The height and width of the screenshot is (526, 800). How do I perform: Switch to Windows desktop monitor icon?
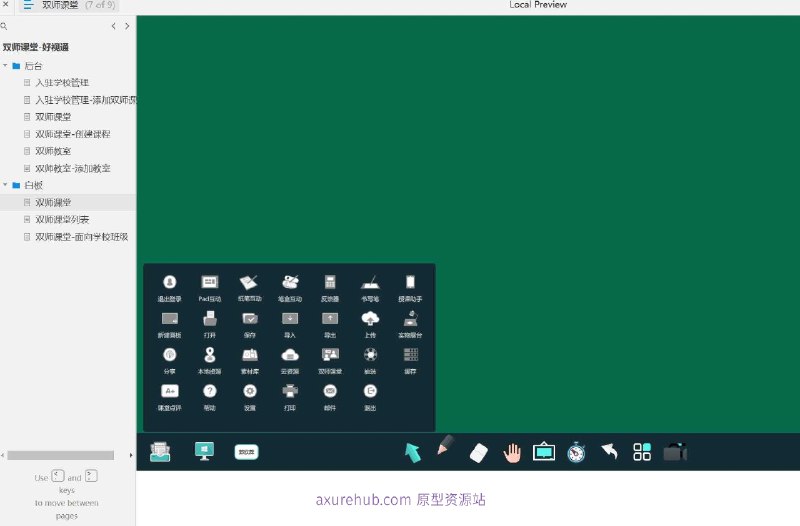tap(205, 452)
